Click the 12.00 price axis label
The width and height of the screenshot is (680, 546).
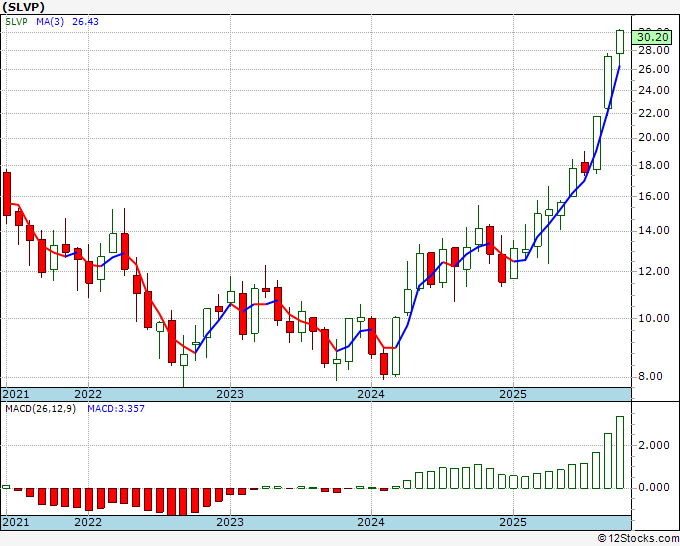pyautogui.click(x=654, y=271)
